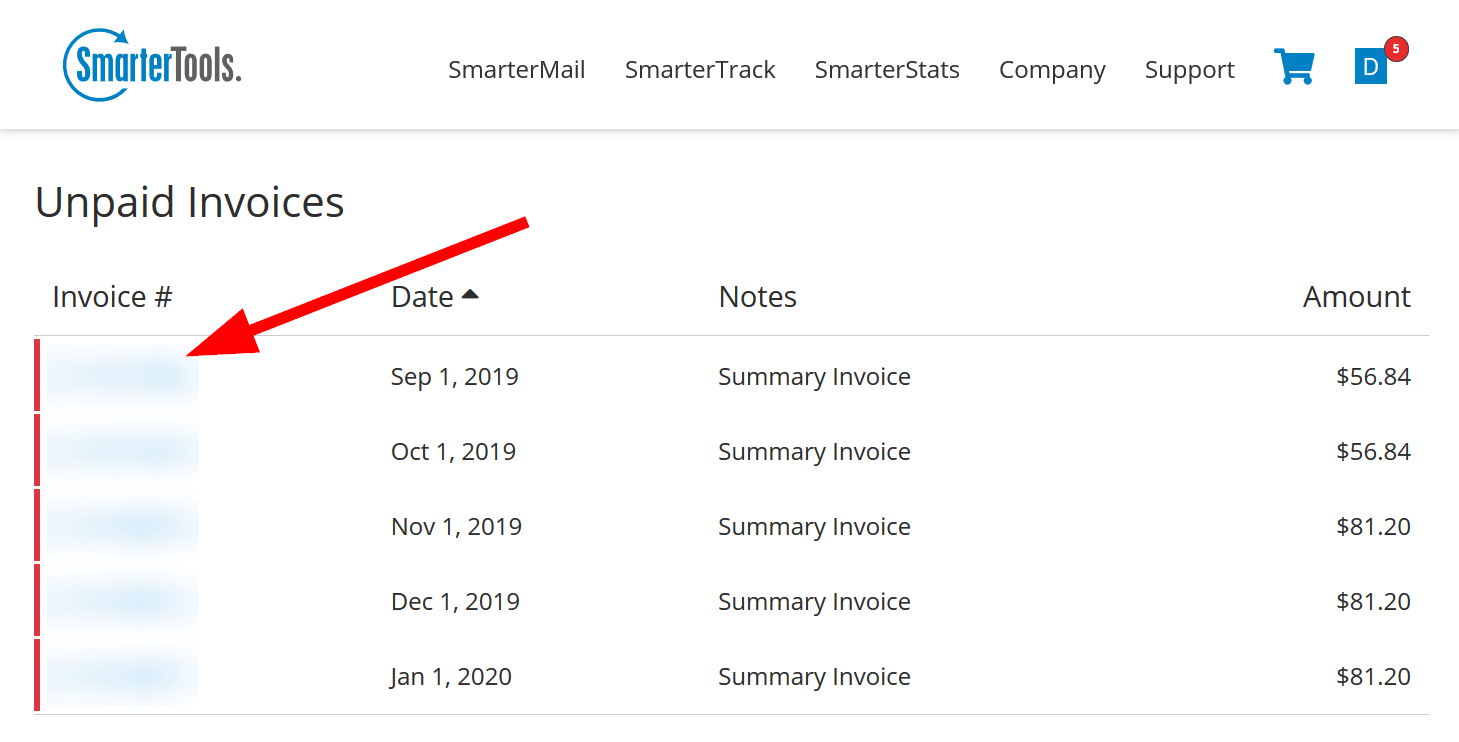Sort by the Invoice # column header

[x=112, y=297]
